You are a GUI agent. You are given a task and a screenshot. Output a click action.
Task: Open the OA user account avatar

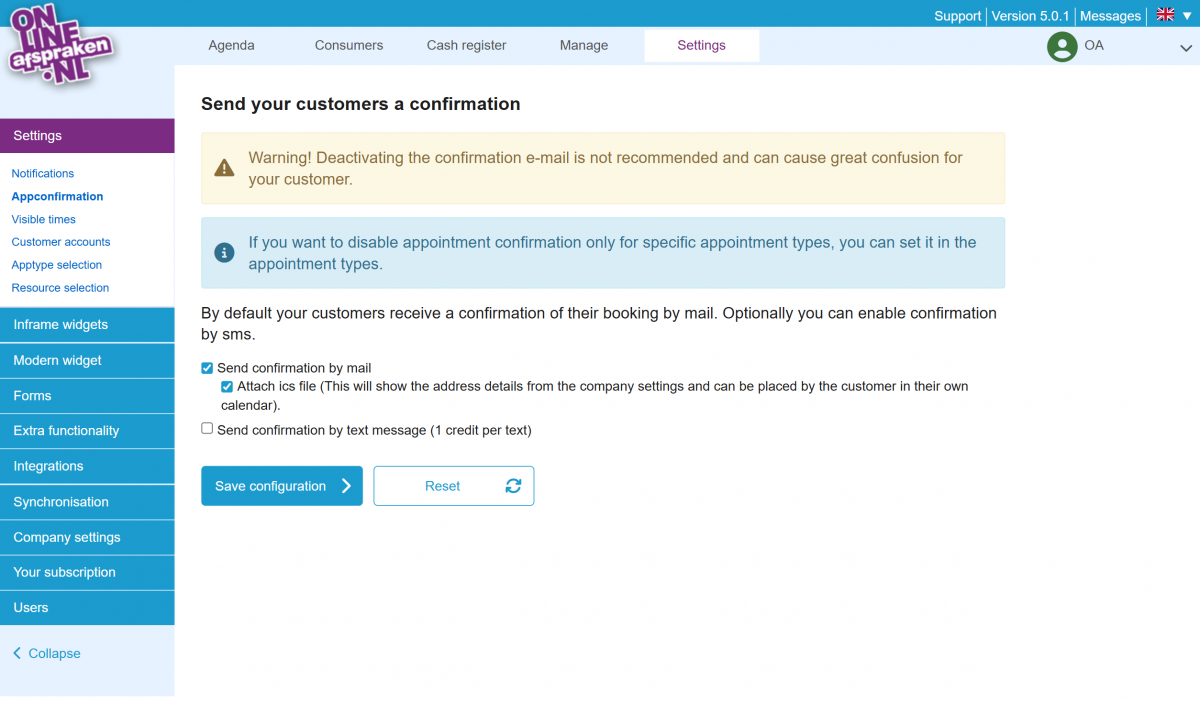1062,46
